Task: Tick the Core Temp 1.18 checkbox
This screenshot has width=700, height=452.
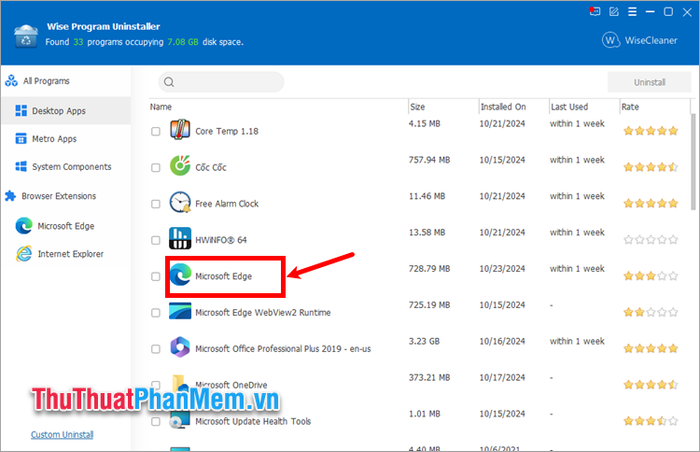Action: [155, 131]
